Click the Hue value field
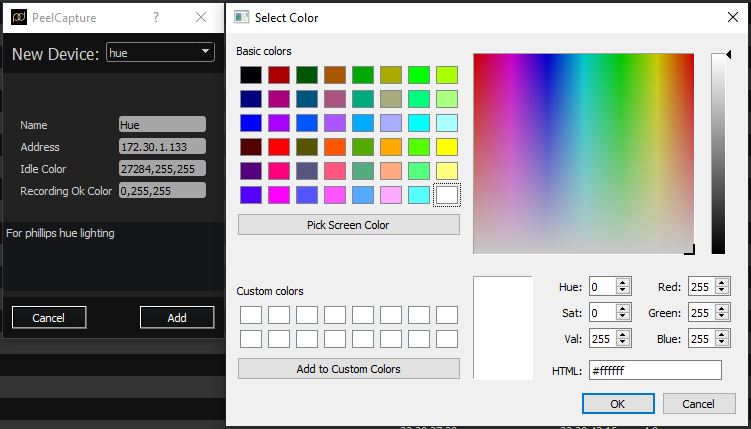 (602, 287)
